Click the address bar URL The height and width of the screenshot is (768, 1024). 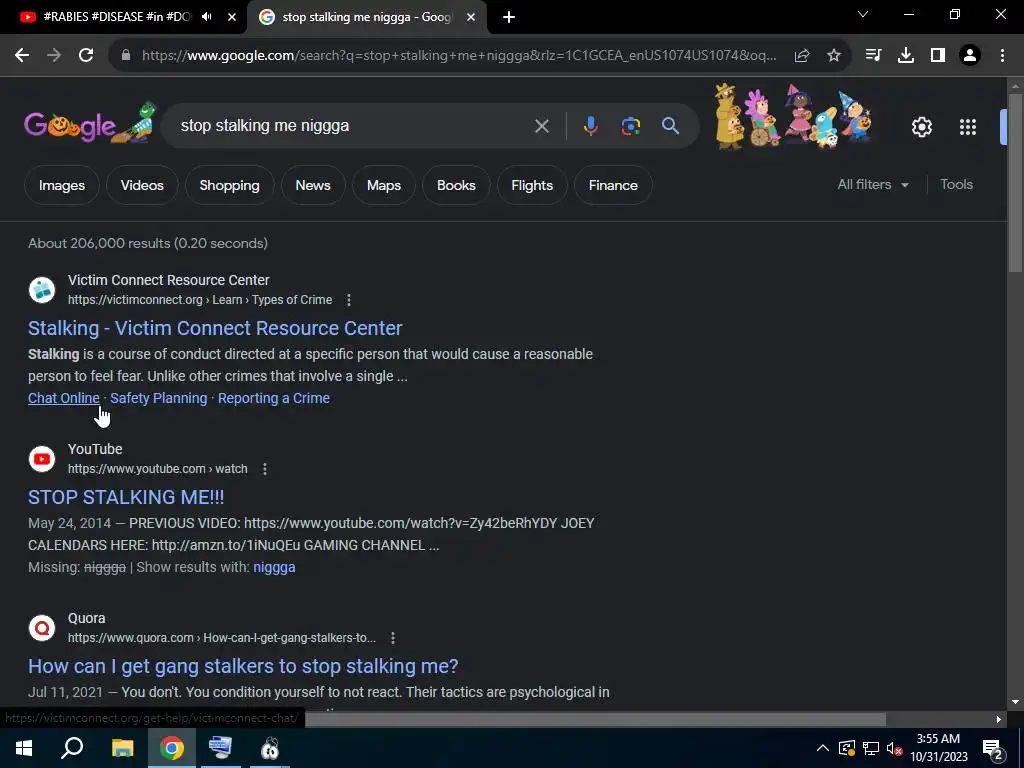click(458, 56)
